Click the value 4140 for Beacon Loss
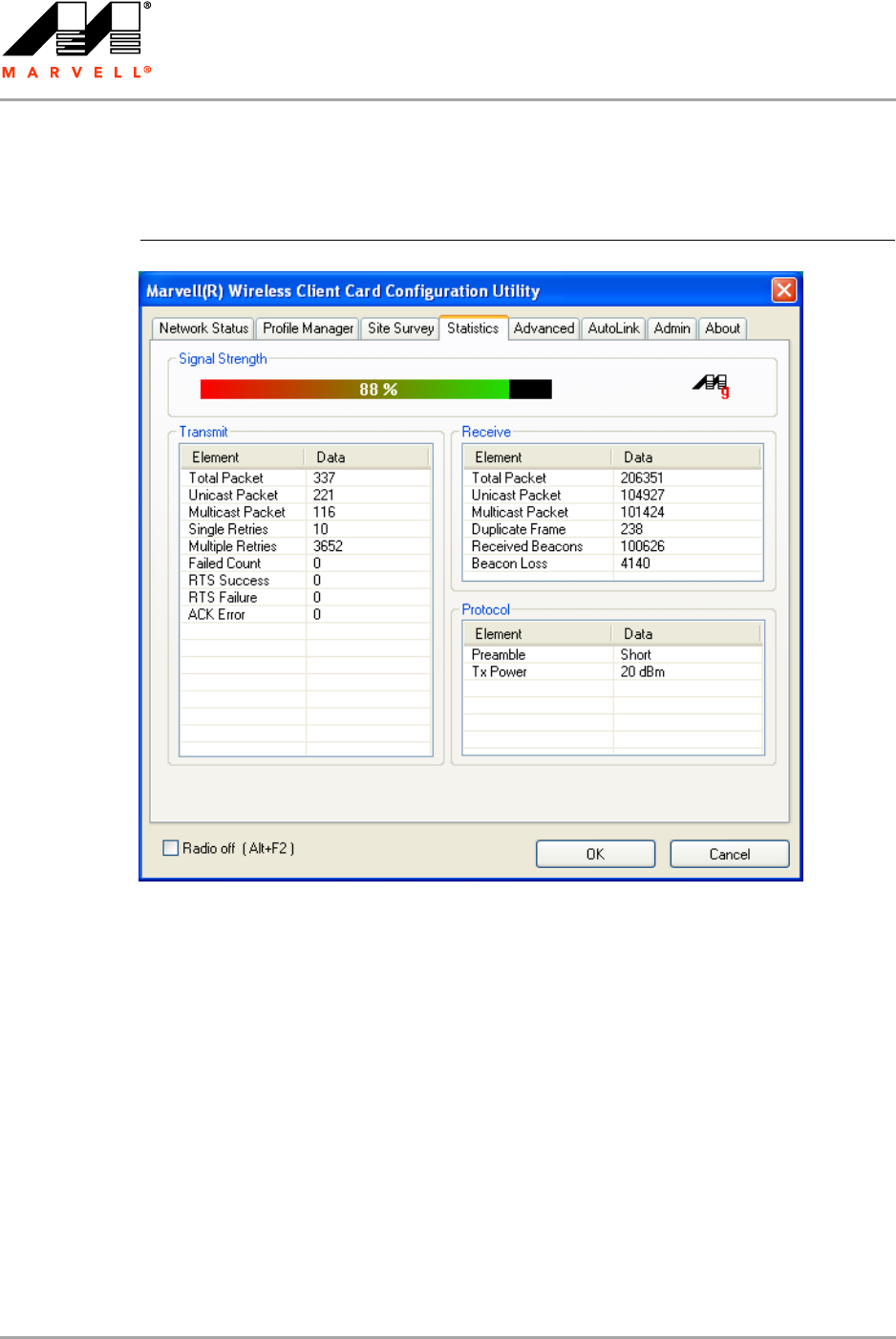 point(635,563)
